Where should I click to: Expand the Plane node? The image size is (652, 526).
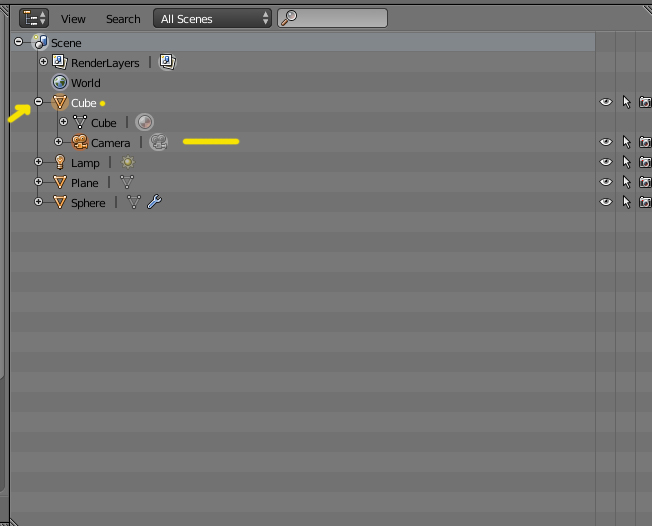click(x=38, y=181)
